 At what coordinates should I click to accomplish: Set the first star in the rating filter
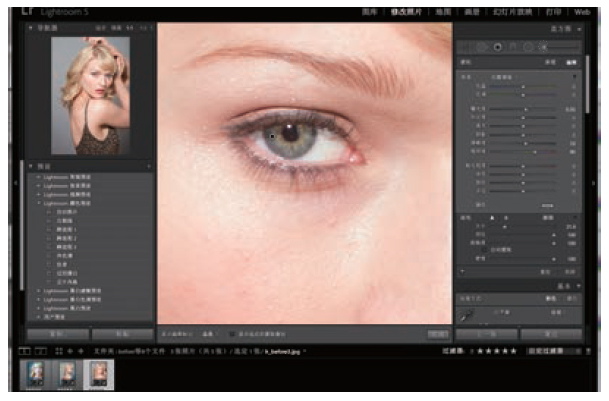(480, 351)
